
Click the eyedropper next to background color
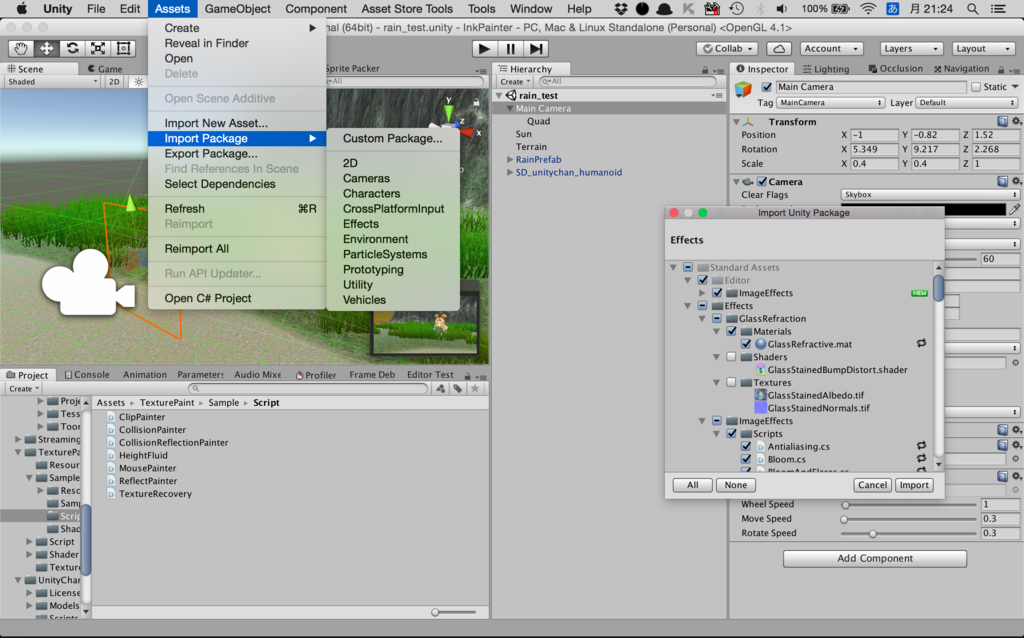[x=1014, y=209]
